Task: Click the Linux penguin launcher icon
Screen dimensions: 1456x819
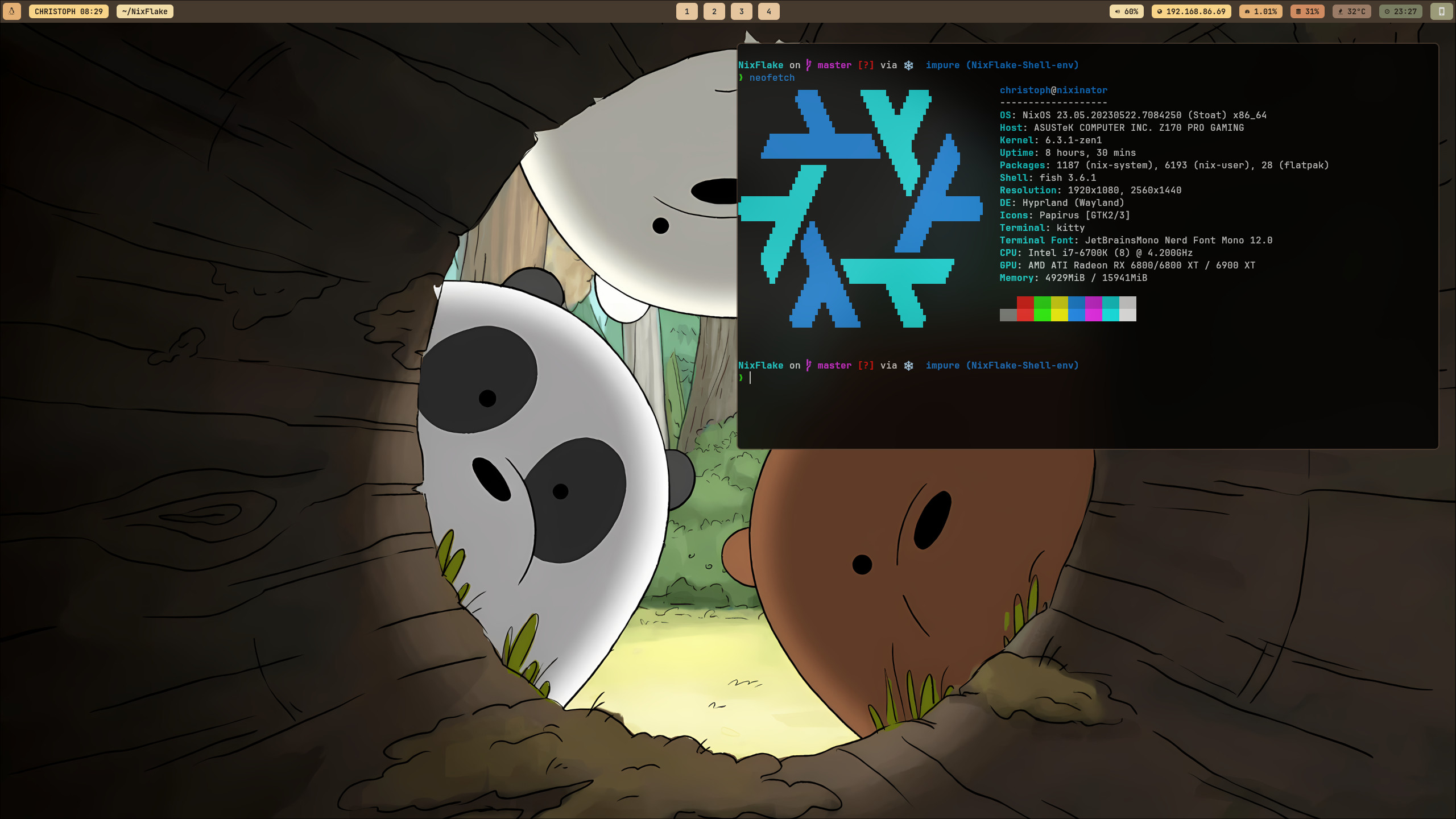Action: (x=11, y=11)
